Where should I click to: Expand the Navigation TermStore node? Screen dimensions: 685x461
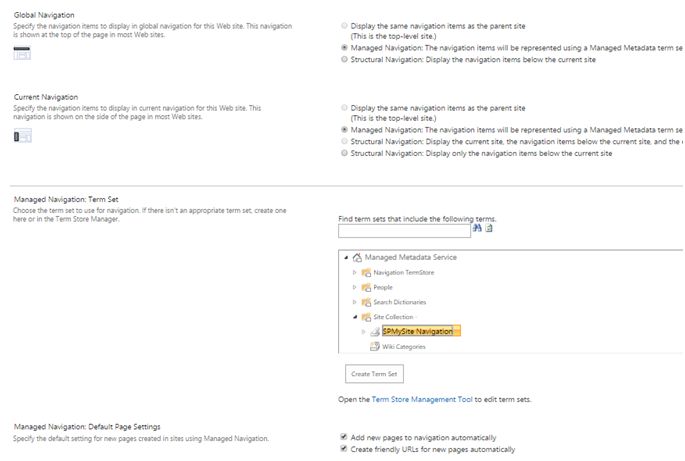pyautogui.click(x=353, y=272)
